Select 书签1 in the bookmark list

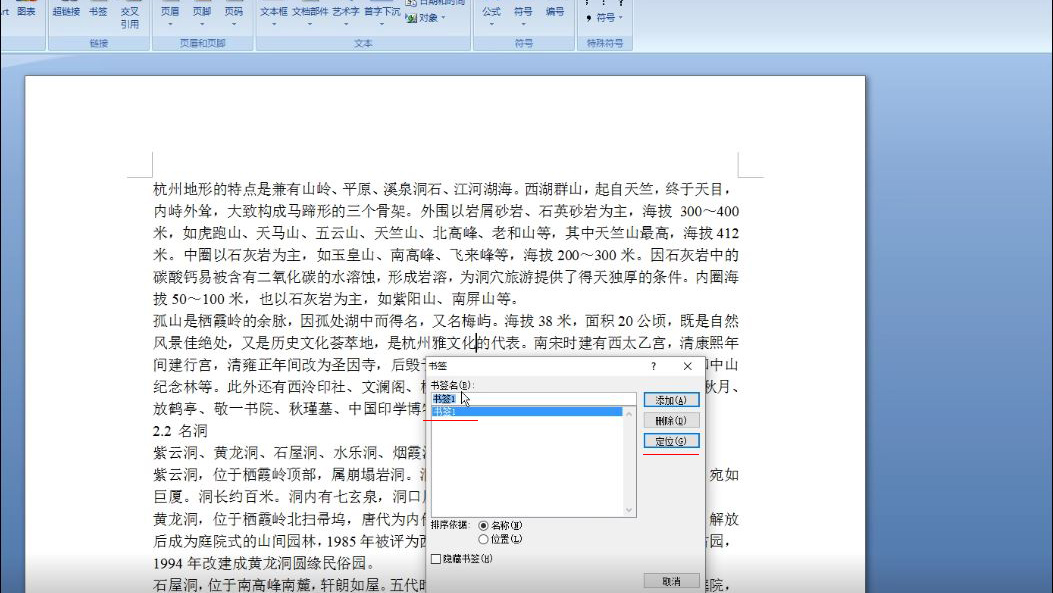[x=526, y=411]
